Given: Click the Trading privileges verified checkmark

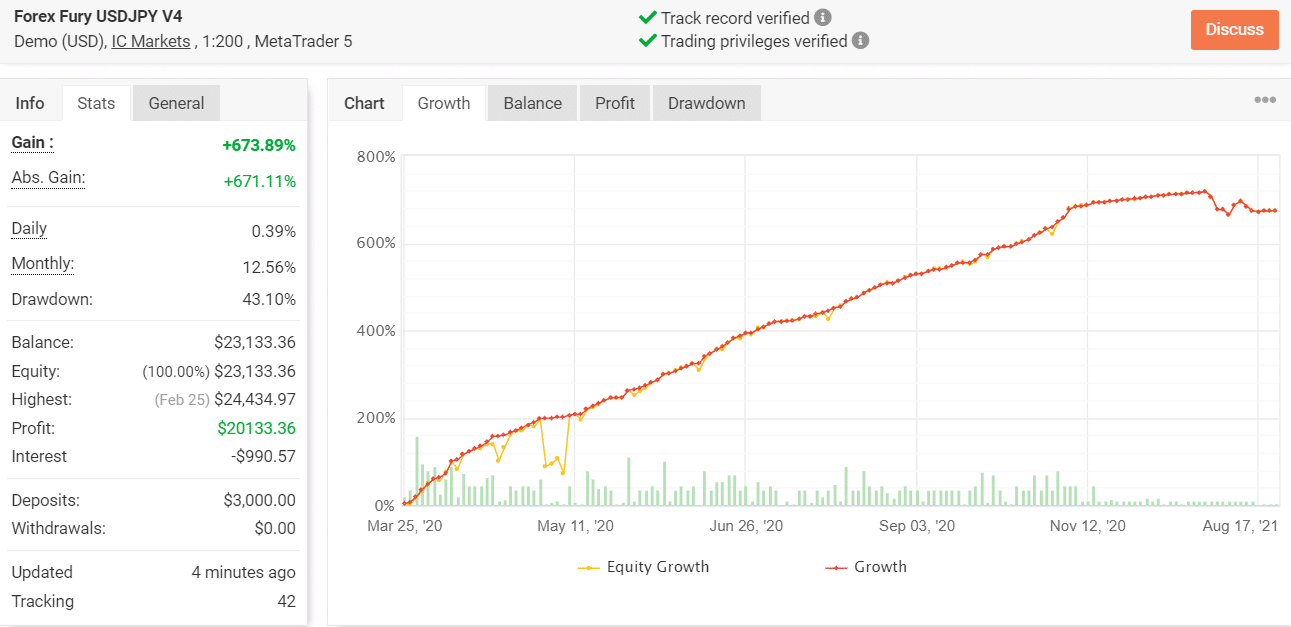Looking at the screenshot, I should click(x=647, y=41).
